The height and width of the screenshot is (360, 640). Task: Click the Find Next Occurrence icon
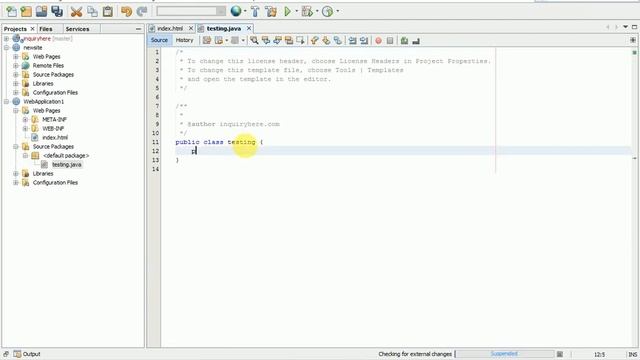277,40
